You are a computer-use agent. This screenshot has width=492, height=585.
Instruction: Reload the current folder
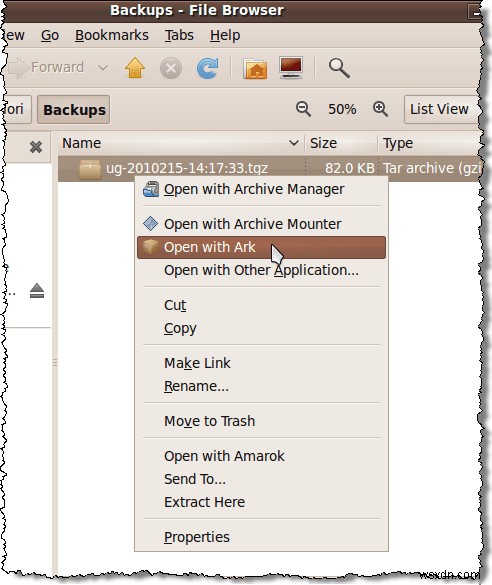(x=207, y=68)
